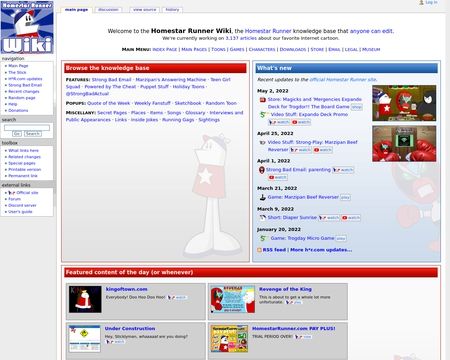Open the history tab

(172, 10)
